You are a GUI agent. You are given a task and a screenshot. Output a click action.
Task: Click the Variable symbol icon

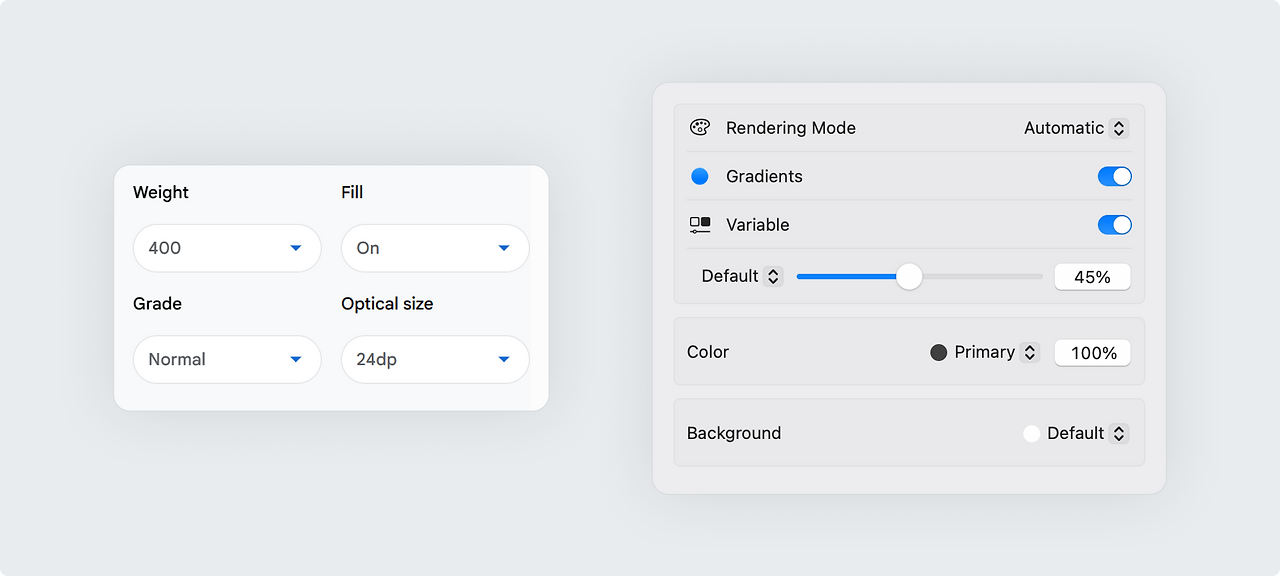pyautogui.click(x=700, y=225)
